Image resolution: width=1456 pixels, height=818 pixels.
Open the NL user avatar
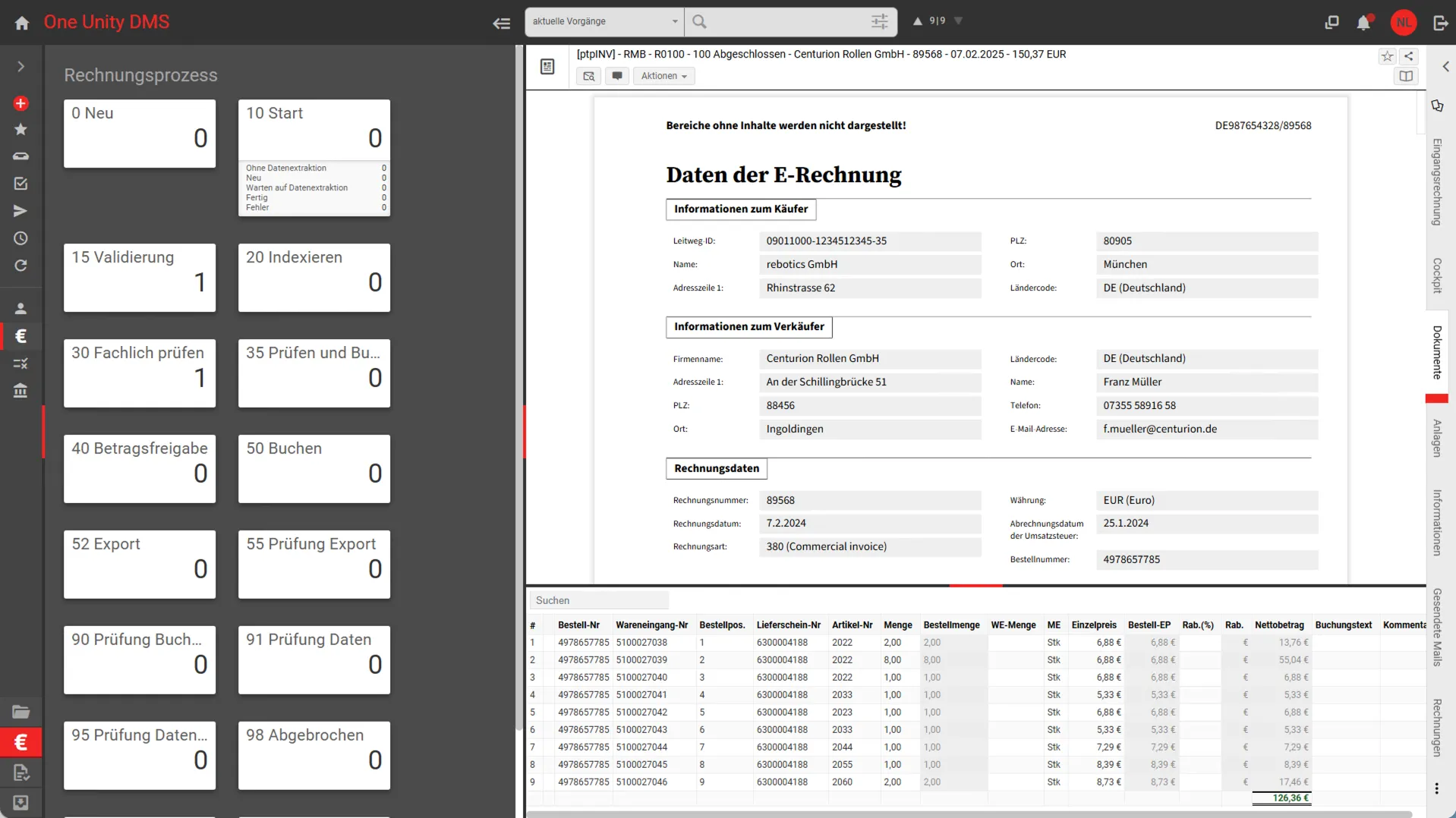1404,23
